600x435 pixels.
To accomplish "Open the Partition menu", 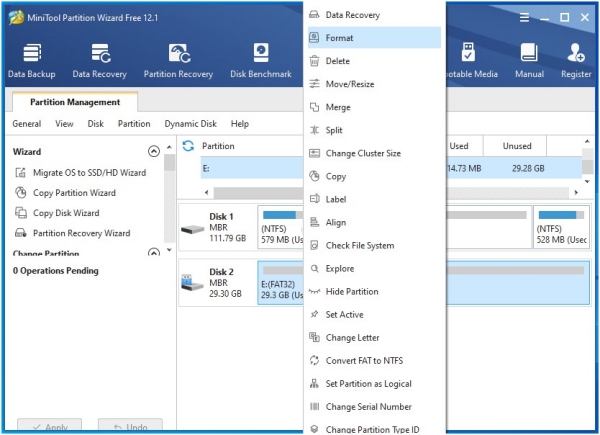I will [x=134, y=124].
